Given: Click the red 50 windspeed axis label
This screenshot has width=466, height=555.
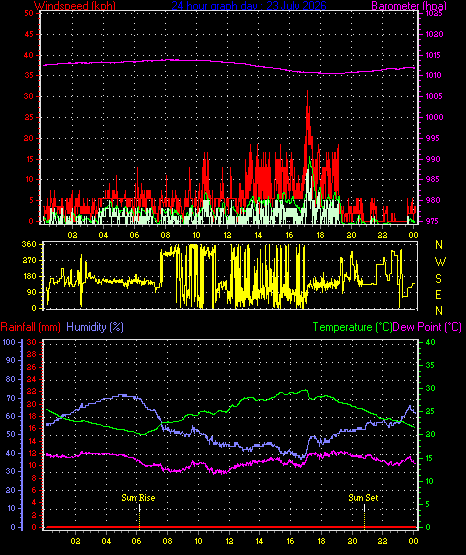Looking at the screenshot, I should [29, 13].
